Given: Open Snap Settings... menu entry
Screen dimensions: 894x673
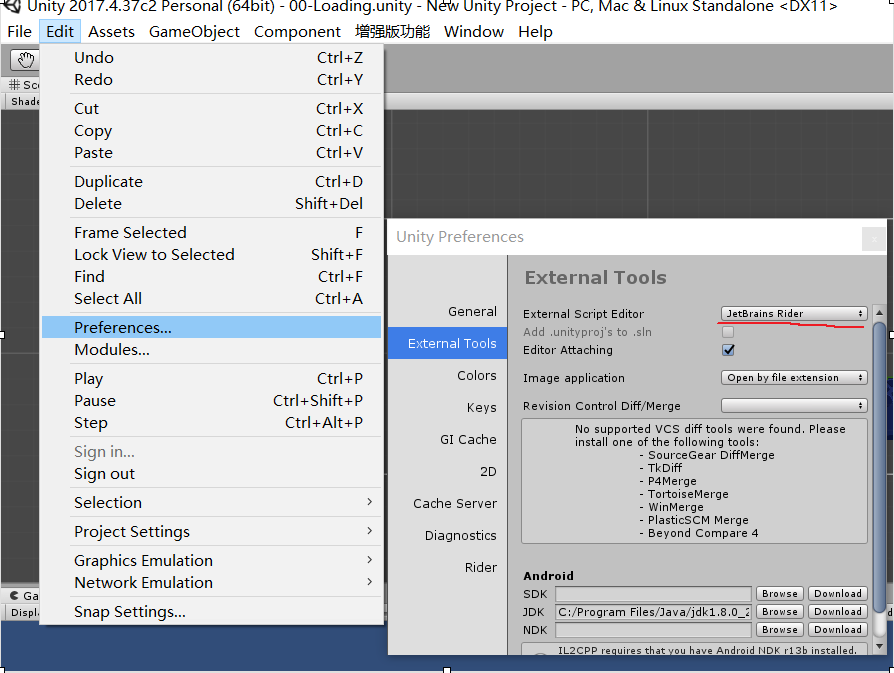Looking at the screenshot, I should [x=211, y=612].
